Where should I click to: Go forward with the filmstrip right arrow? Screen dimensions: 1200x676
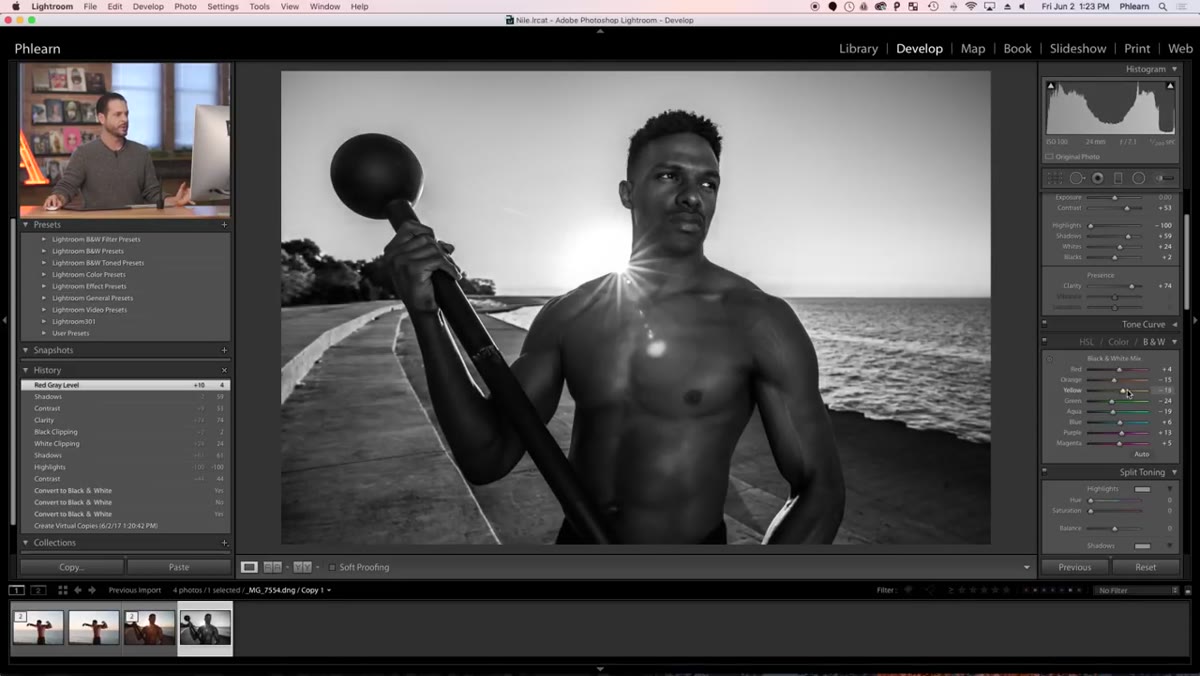92,590
